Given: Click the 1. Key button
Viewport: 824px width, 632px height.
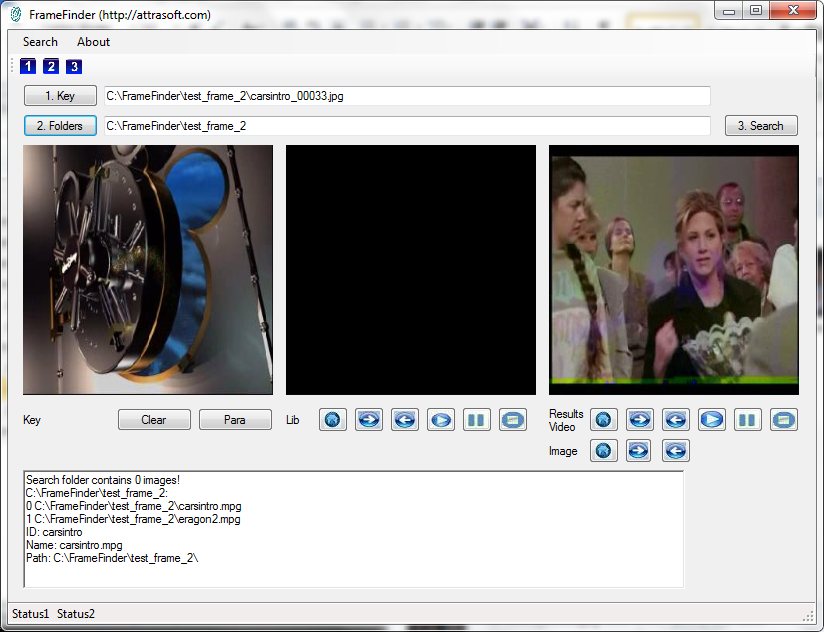Looking at the screenshot, I should coord(60,96).
